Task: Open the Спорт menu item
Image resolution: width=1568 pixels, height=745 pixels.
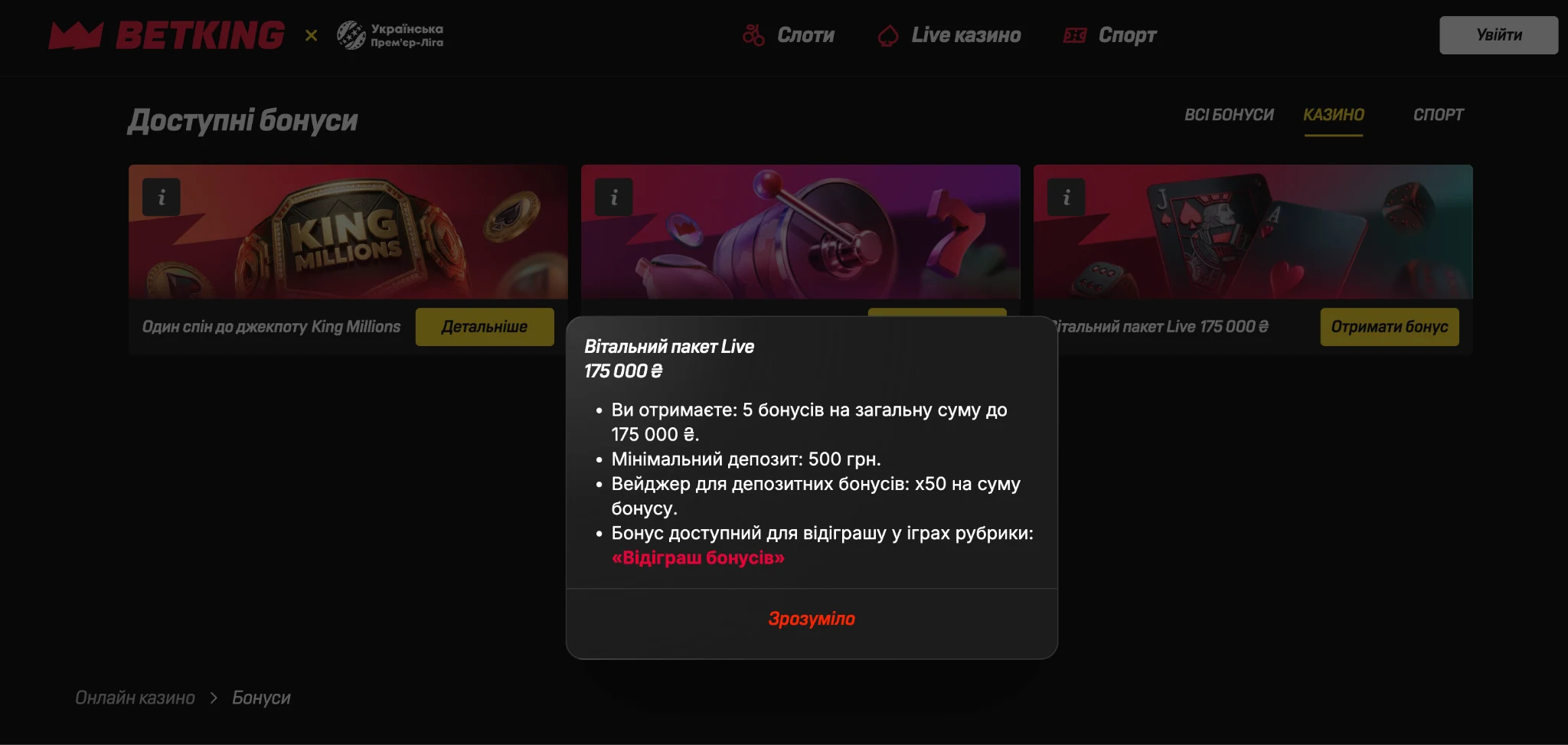Action: 1127,35
